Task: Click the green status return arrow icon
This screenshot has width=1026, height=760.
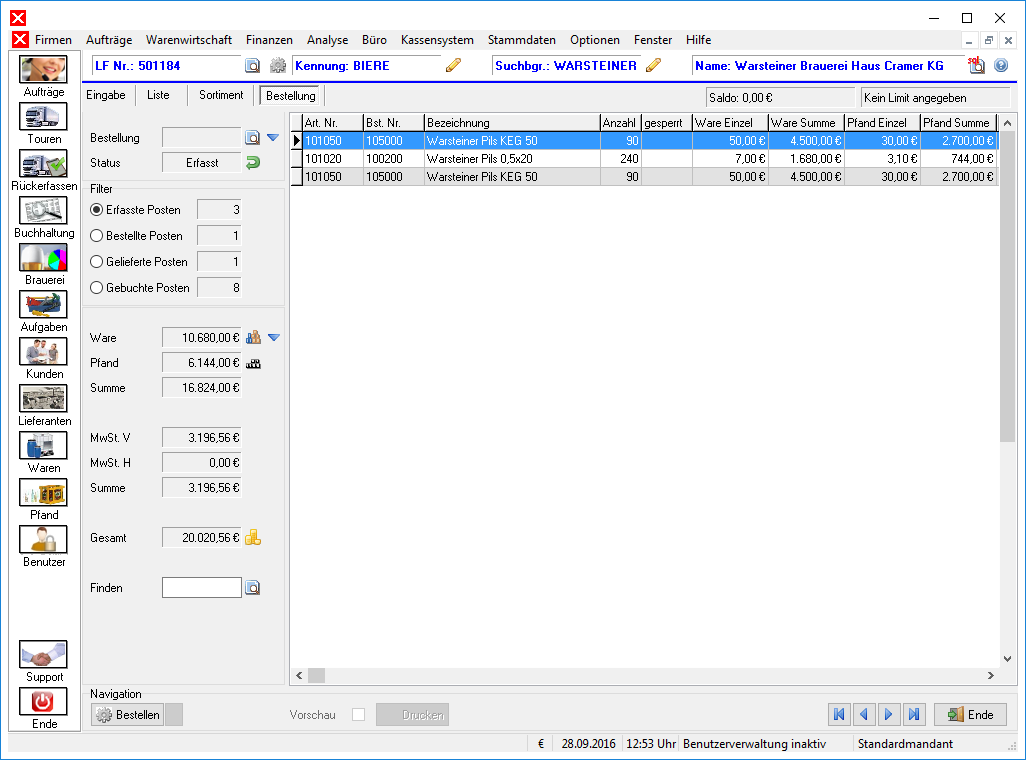Action: [253, 162]
